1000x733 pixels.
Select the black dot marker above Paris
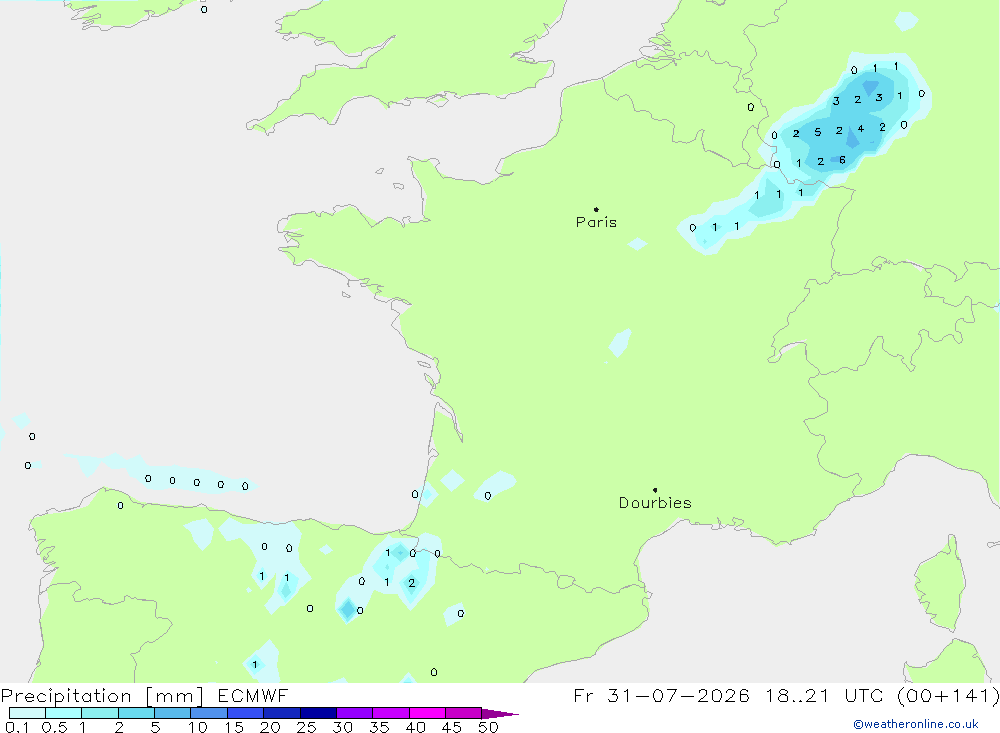click(596, 209)
